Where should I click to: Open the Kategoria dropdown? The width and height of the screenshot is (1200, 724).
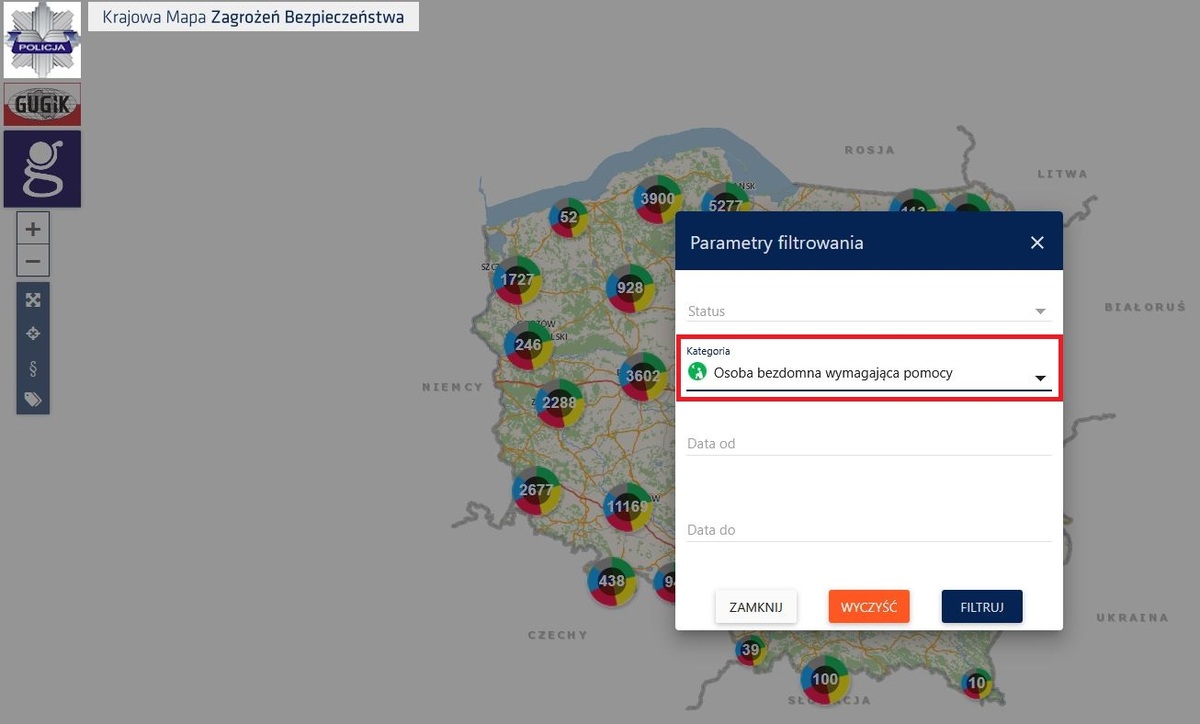860,373
